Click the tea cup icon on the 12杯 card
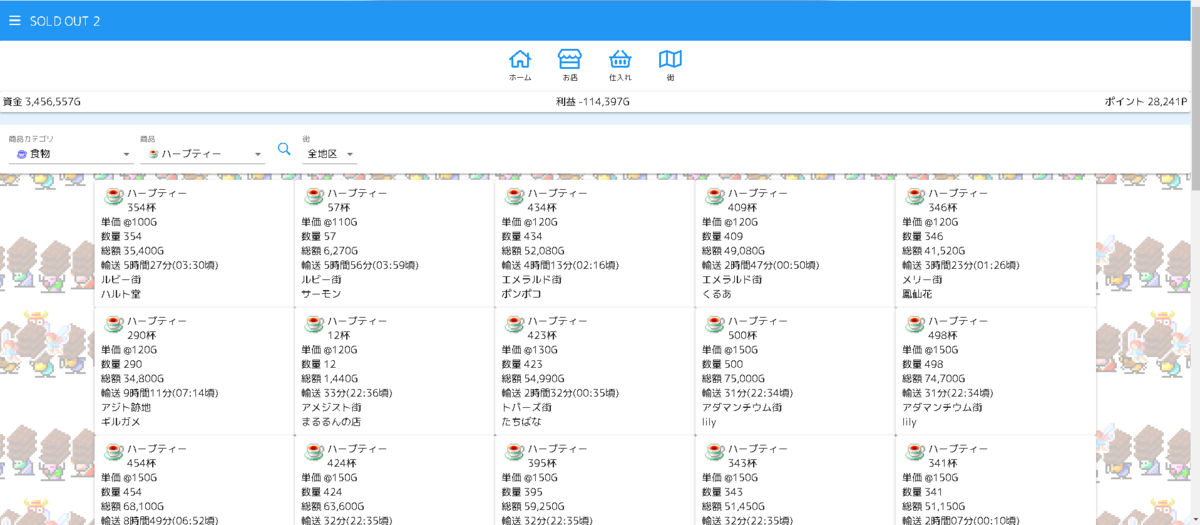Viewport: 1200px width, 525px height. point(313,322)
